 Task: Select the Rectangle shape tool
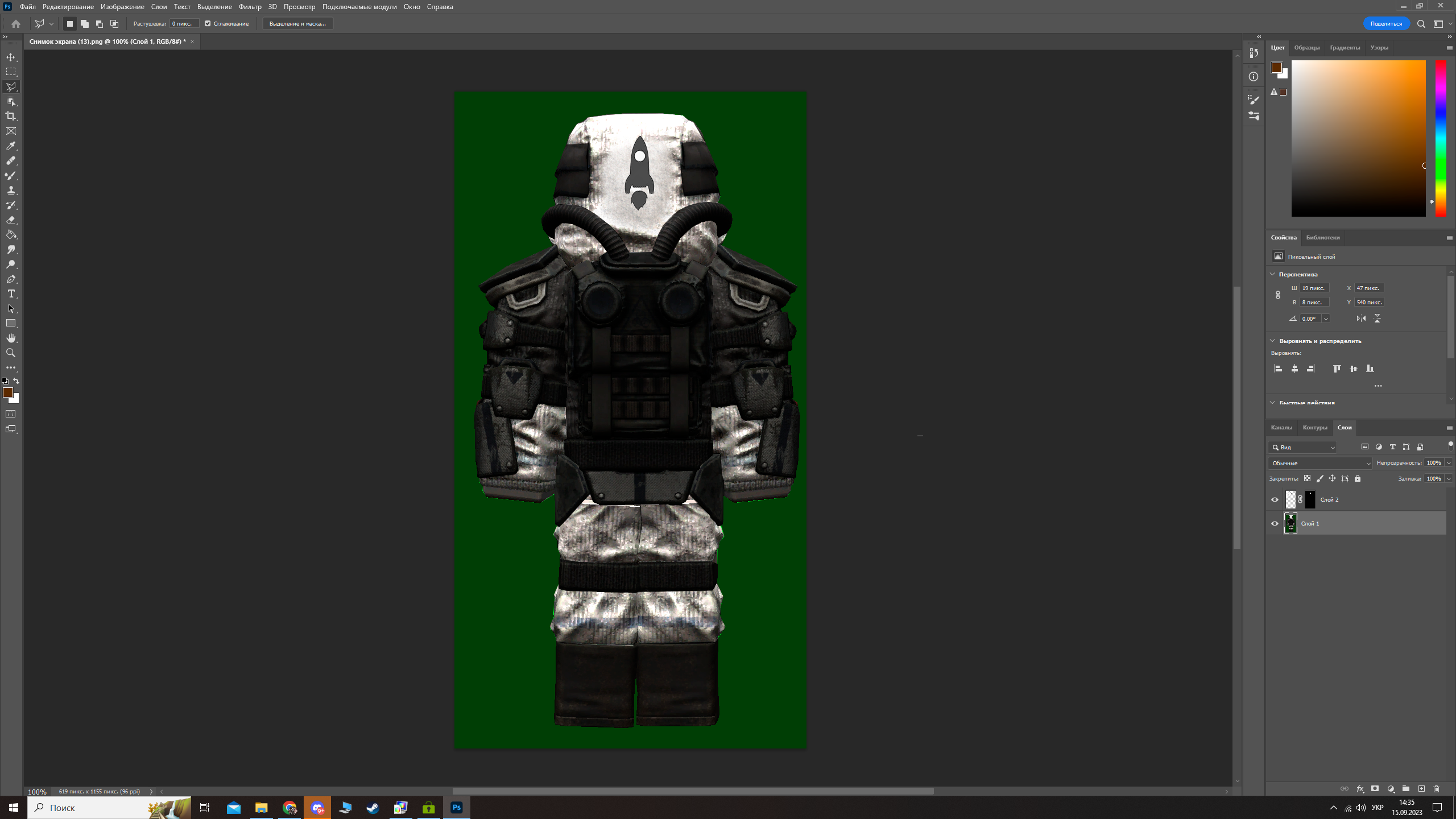pyautogui.click(x=11, y=324)
